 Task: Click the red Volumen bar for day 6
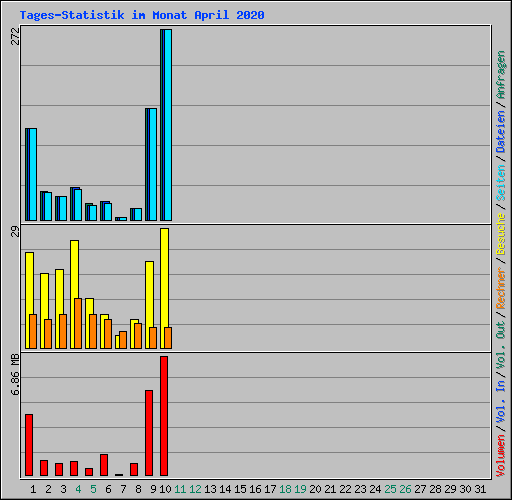pyautogui.click(x=104, y=465)
